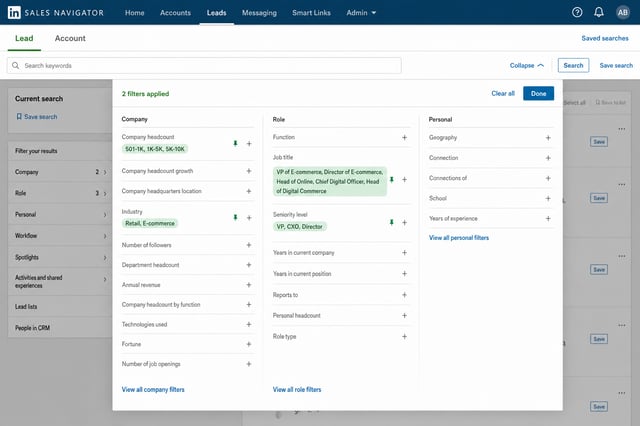Expand Company headquarters location with plus
The height and width of the screenshot is (426, 640).
click(x=249, y=191)
